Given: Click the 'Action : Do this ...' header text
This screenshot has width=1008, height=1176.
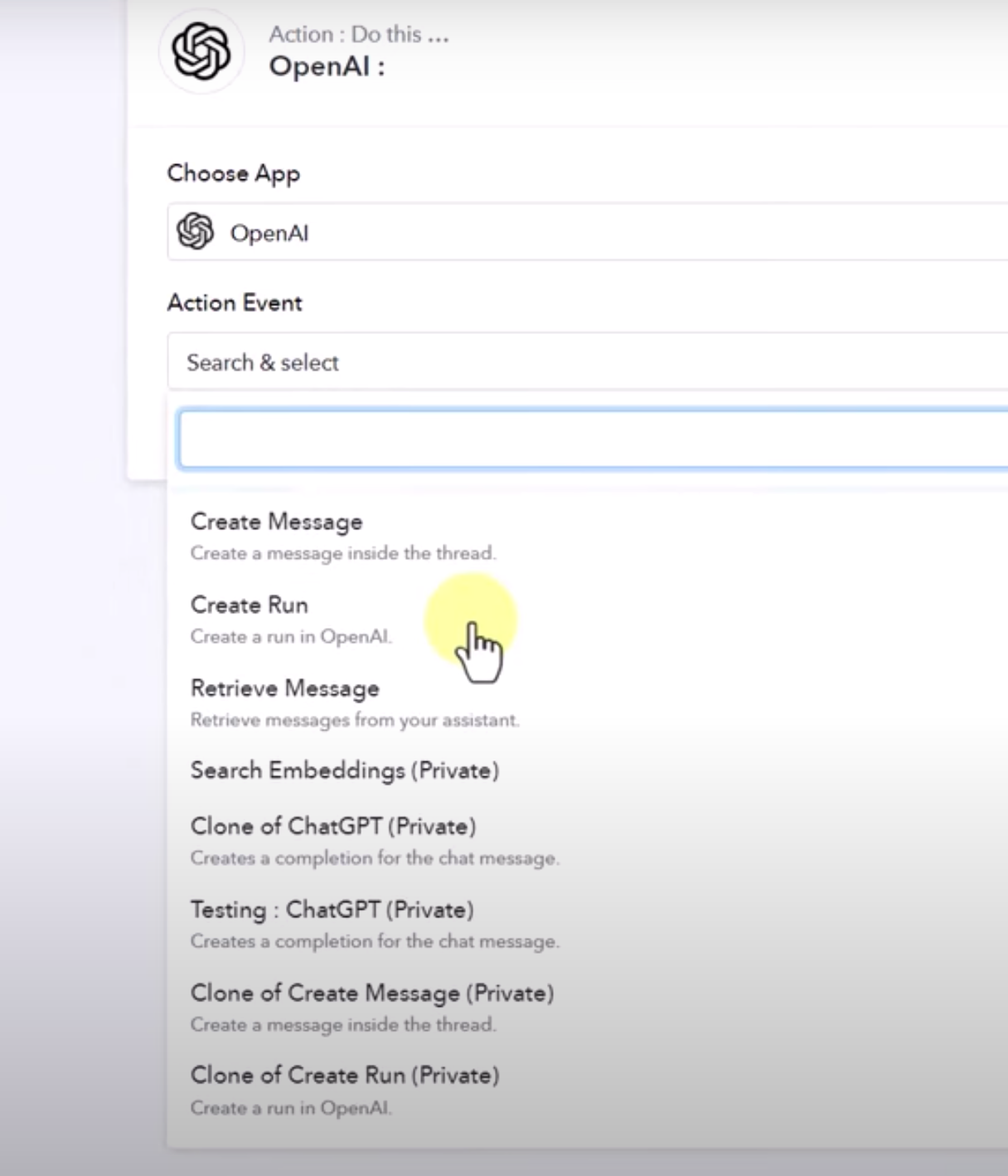Looking at the screenshot, I should click(x=359, y=34).
